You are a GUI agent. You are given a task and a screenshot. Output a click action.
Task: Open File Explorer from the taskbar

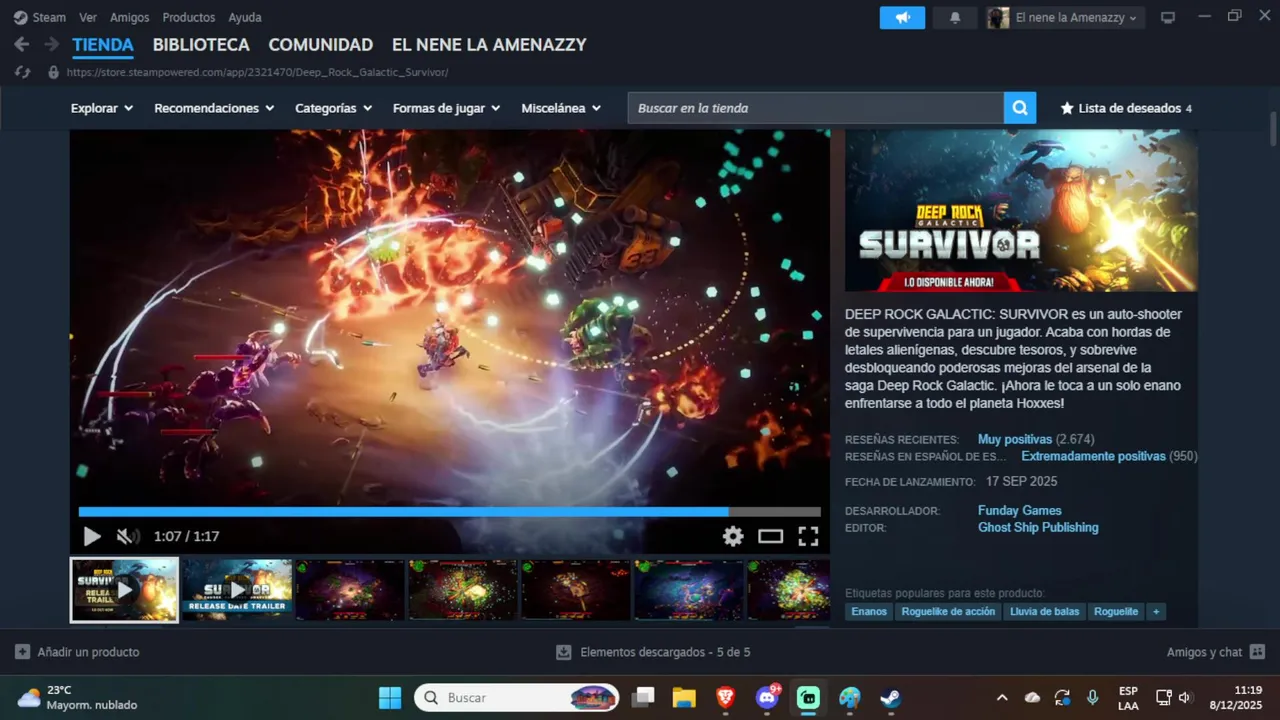(x=684, y=697)
